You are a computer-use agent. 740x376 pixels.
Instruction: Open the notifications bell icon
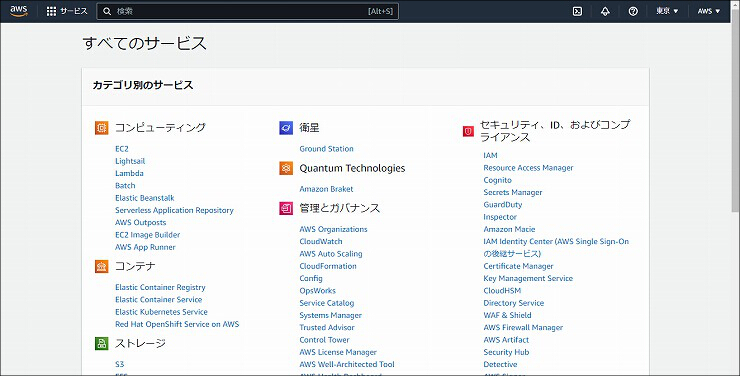pyautogui.click(x=605, y=11)
